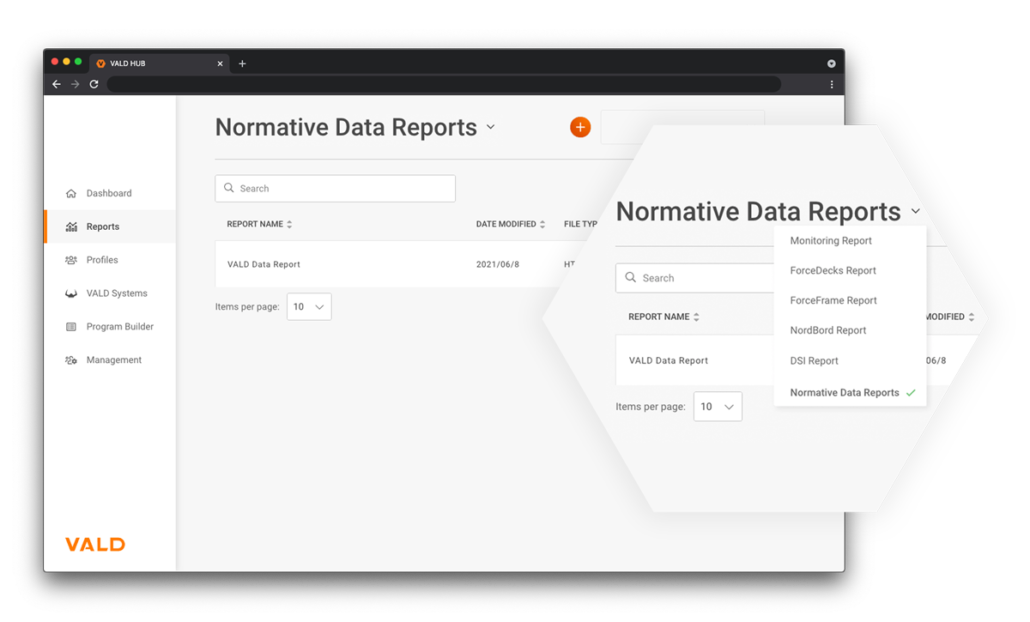Click the Dashboard home icon
The width and height of the screenshot is (1030, 622).
(x=71, y=193)
